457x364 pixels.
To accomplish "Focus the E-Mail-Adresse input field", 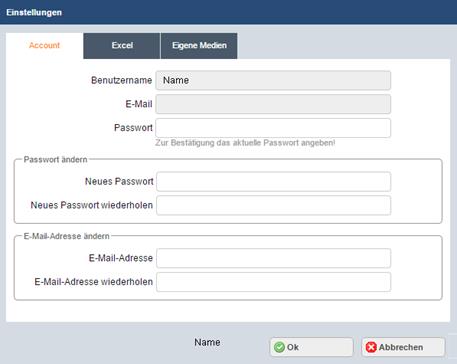I will click(273, 258).
